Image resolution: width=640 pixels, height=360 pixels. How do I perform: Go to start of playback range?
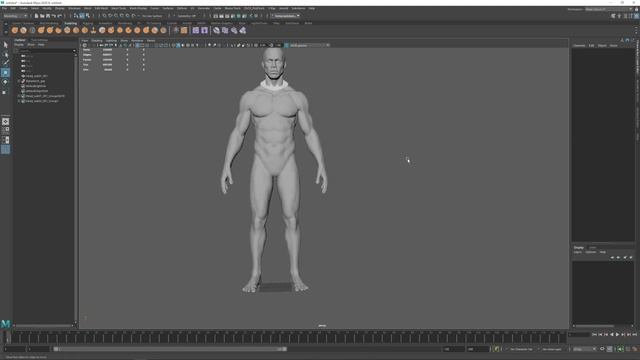[594, 334]
